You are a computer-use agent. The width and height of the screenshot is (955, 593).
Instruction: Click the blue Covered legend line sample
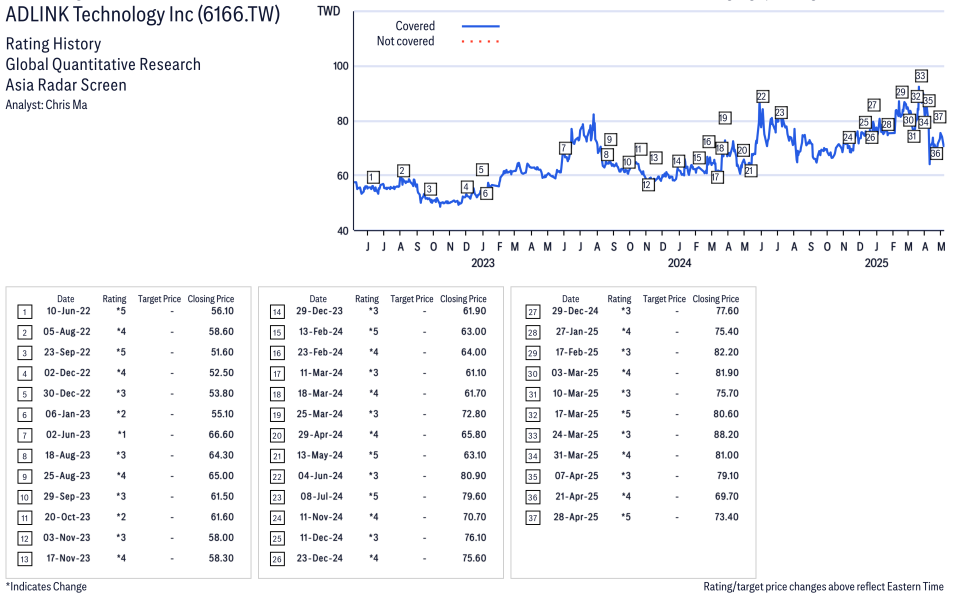(481, 26)
